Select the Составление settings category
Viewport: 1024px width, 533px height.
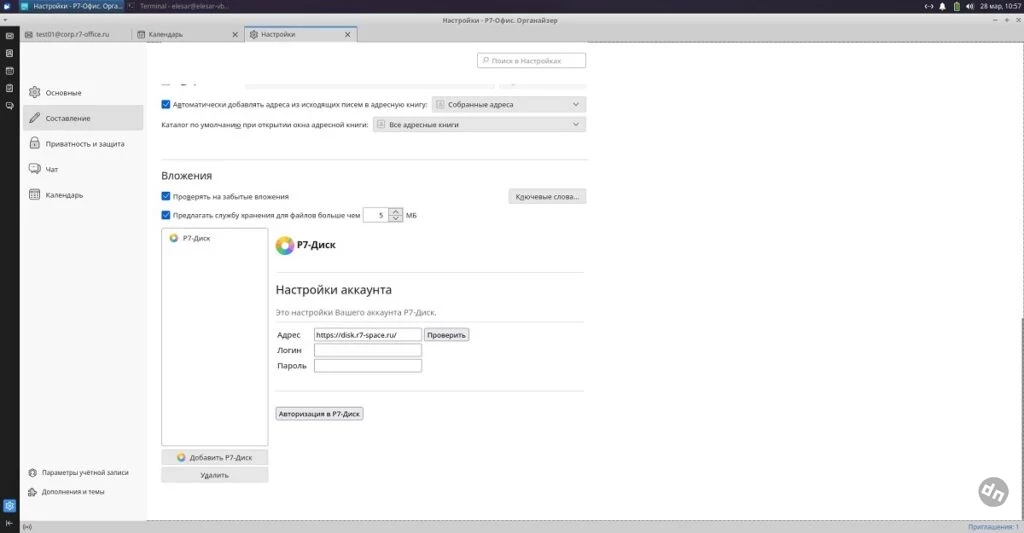(x=83, y=118)
